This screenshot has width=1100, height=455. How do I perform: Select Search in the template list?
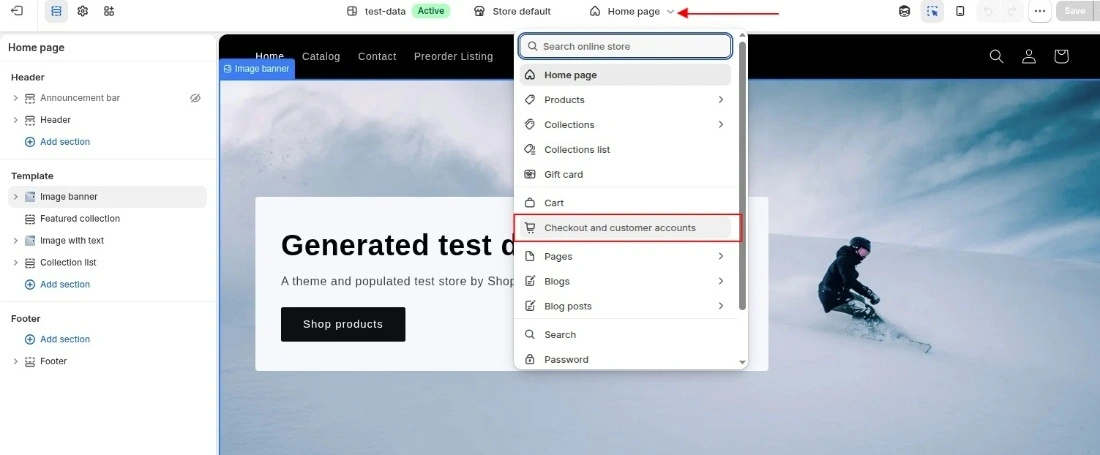pos(625,334)
